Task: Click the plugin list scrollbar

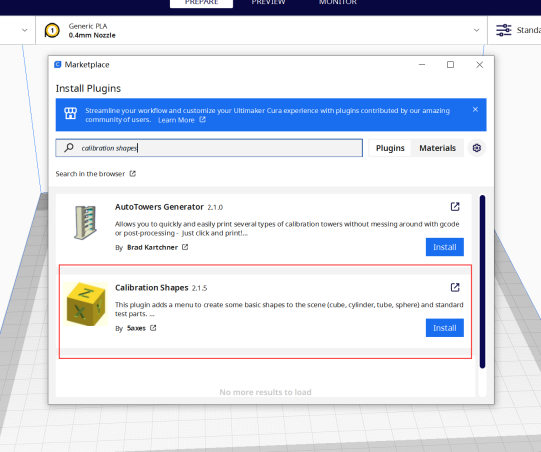Action: click(x=482, y=282)
